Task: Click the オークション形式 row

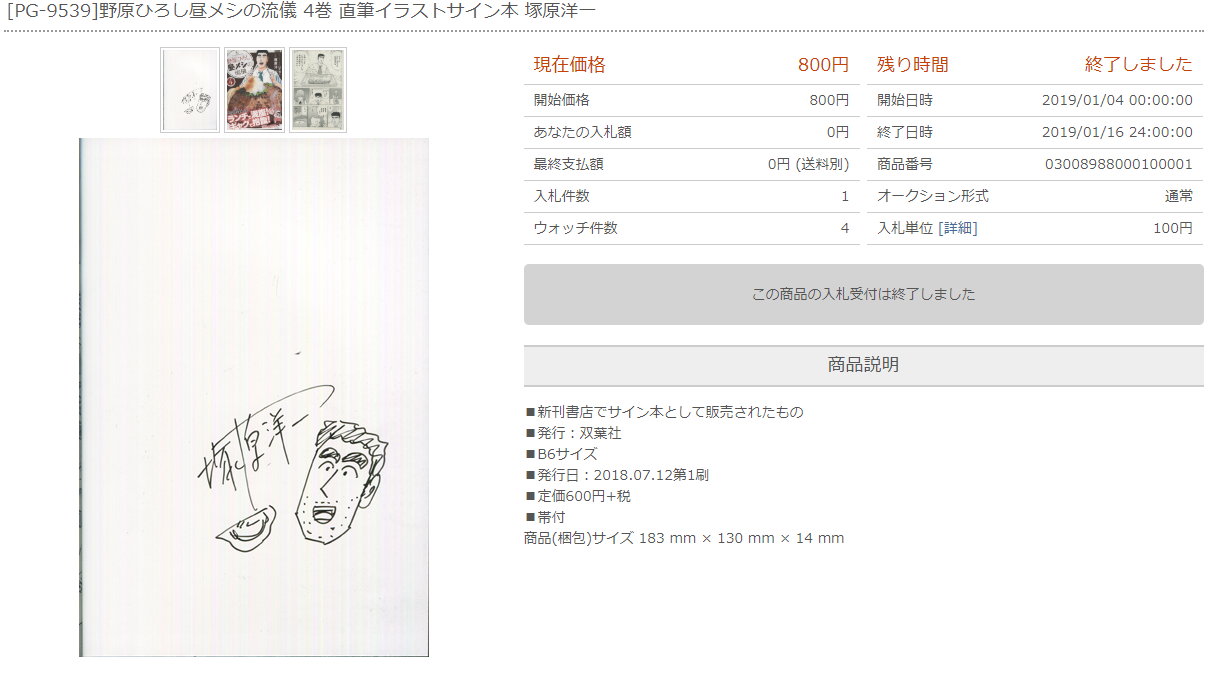Action: (1035, 196)
